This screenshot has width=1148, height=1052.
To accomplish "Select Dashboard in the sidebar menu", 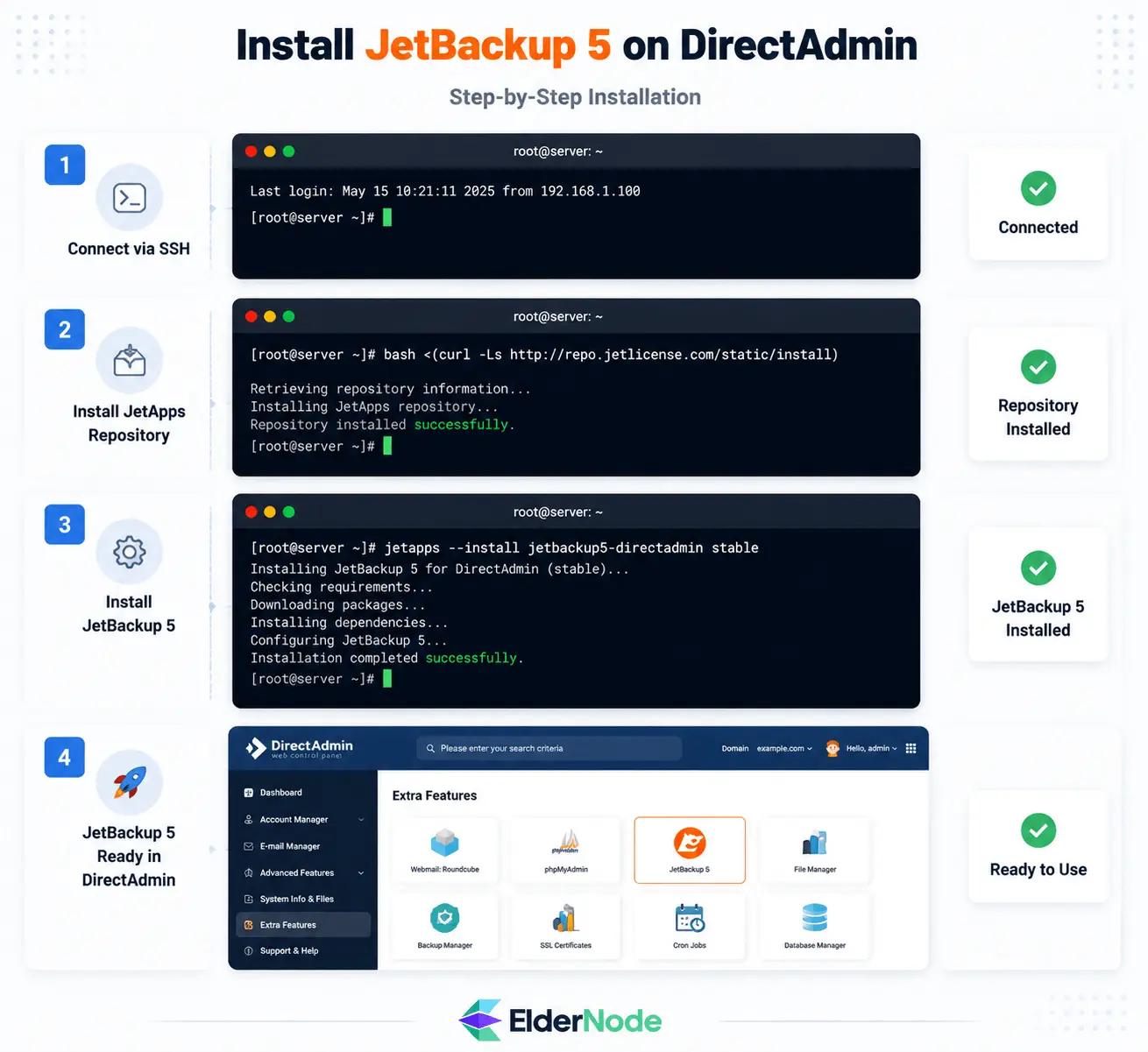I will (x=303, y=793).
